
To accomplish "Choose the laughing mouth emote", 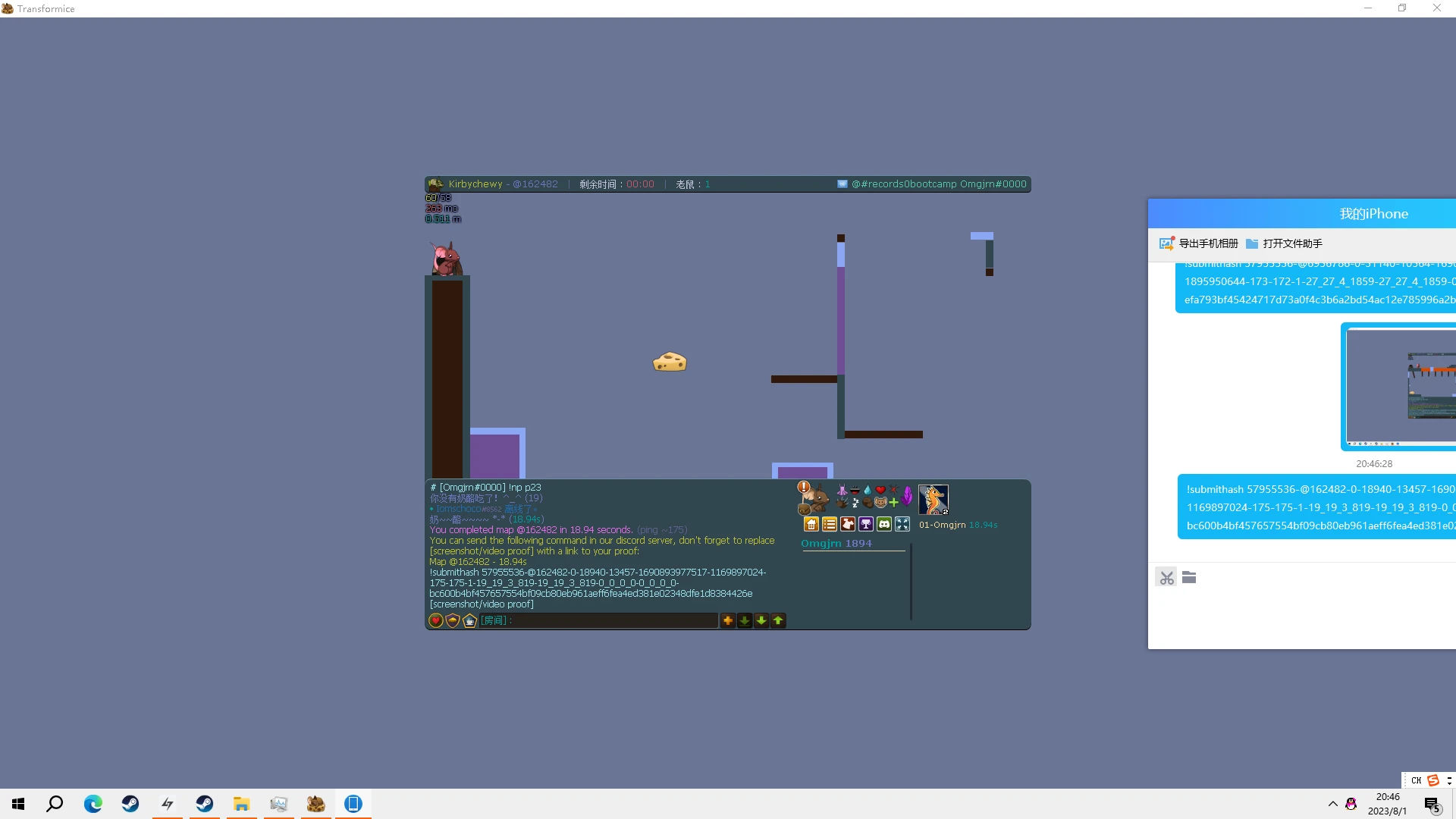I will coord(855,491).
